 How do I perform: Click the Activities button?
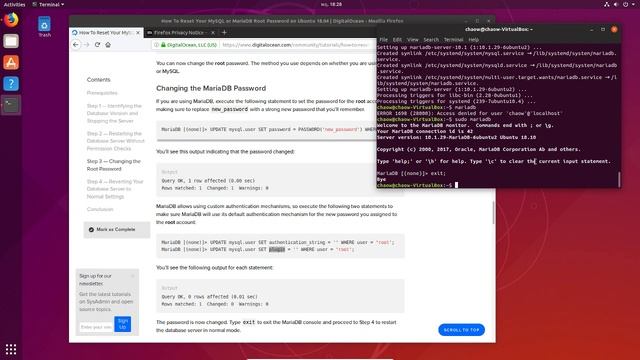[14, 4]
